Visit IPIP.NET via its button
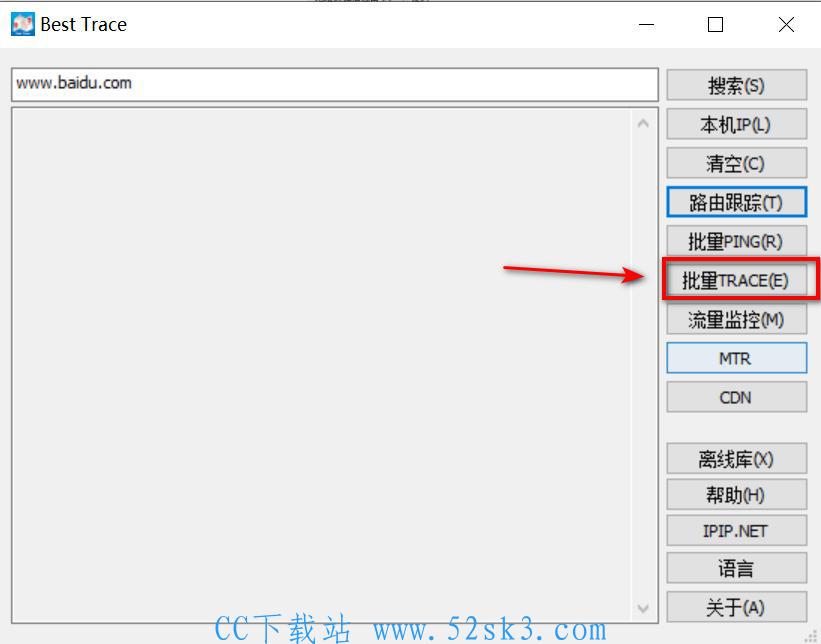This screenshot has width=821, height=644. (736, 531)
